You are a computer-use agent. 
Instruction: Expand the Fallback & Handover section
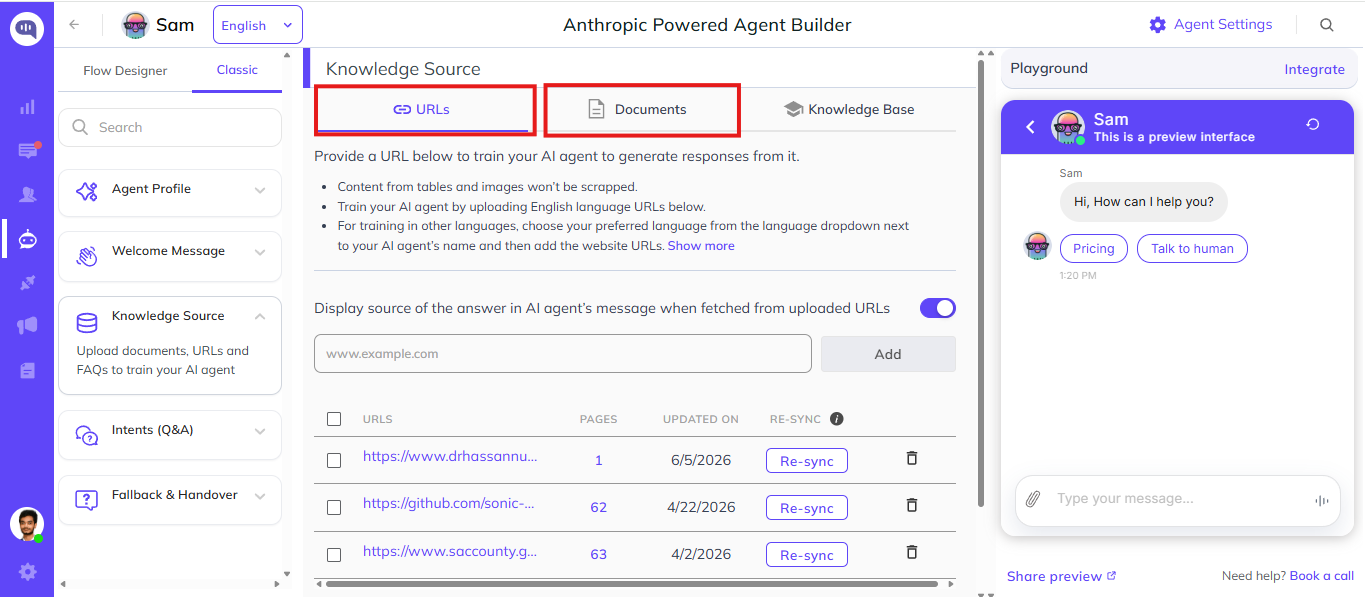[x=260, y=497]
